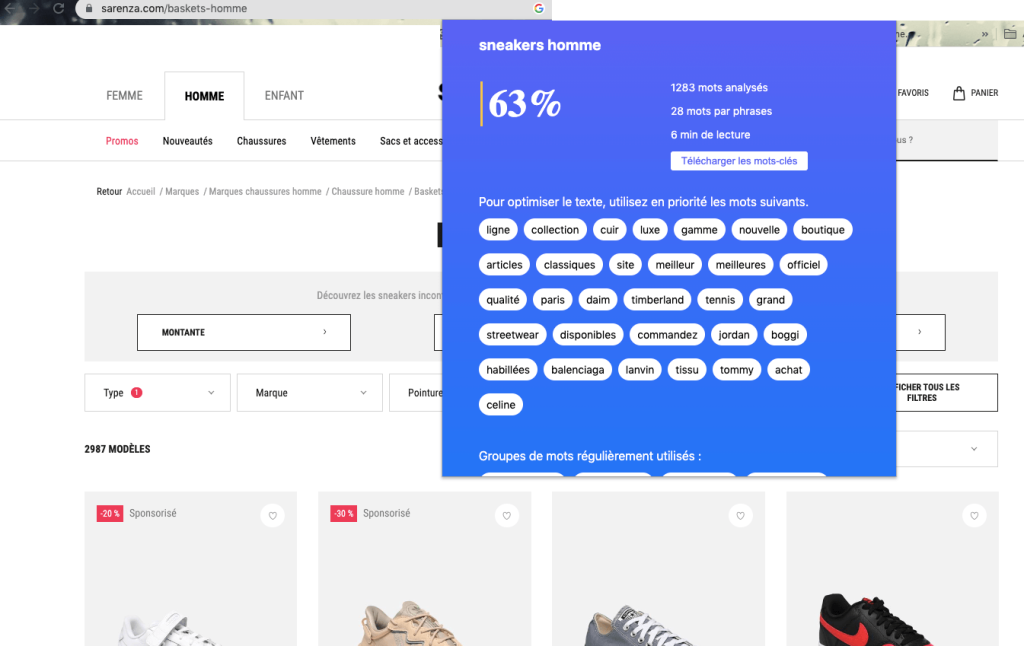The width and height of the screenshot is (1024, 646).
Task: Click the padlock icon in address bar
Action: tap(89, 8)
